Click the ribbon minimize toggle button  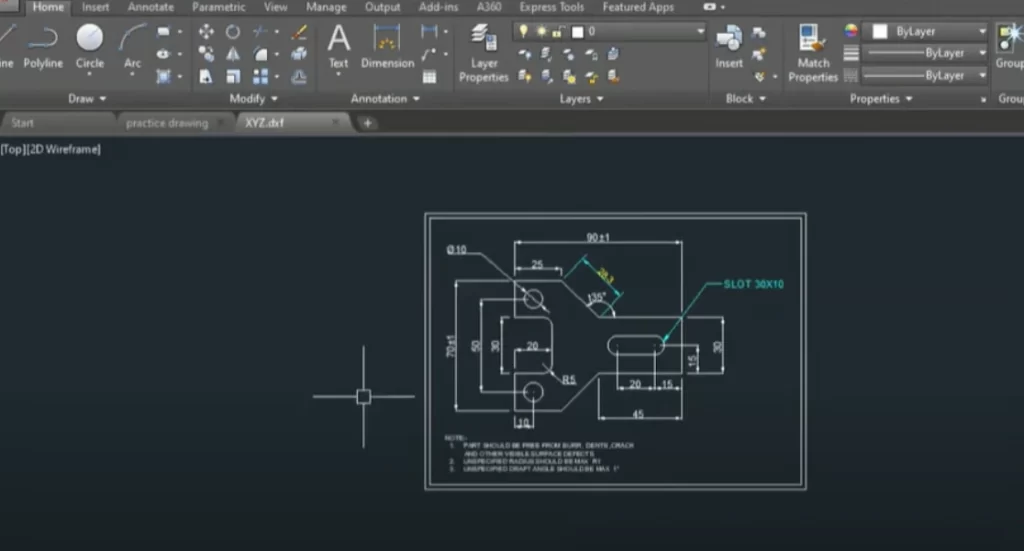(710, 7)
